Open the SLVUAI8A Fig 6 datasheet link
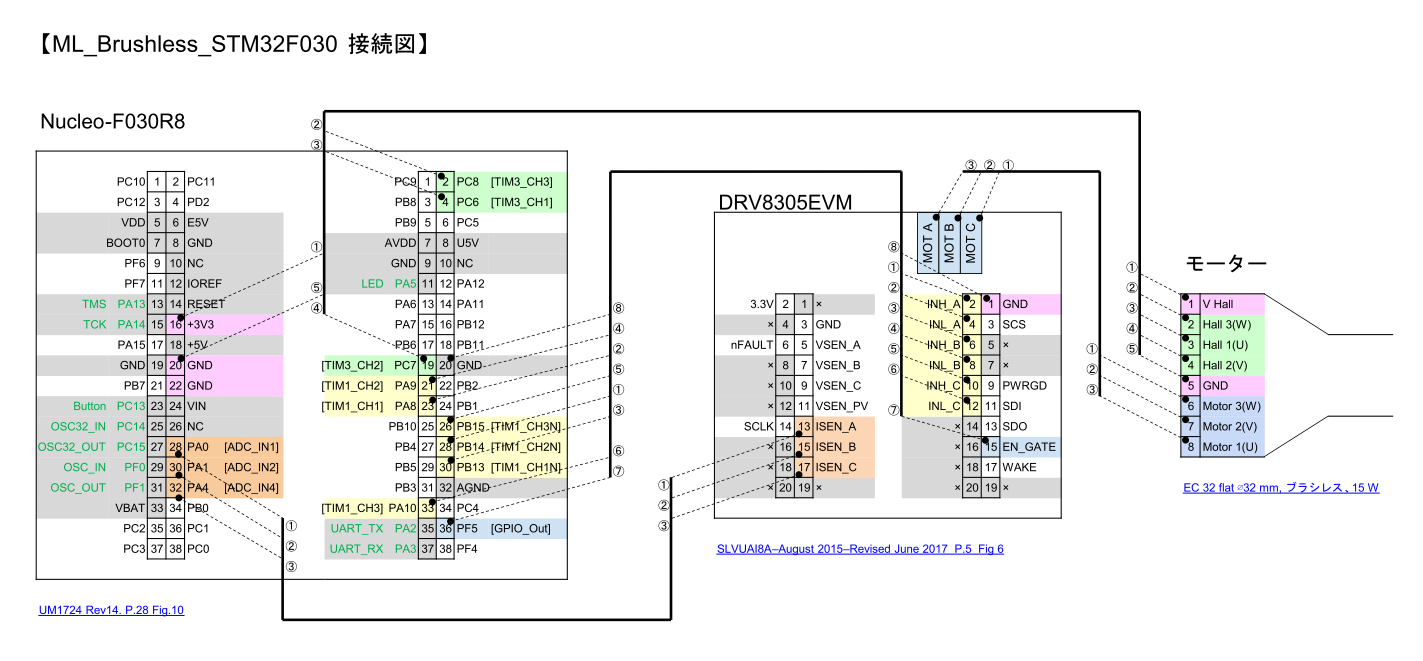Viewport: 1423px width, 661px height. pos(860,548)
